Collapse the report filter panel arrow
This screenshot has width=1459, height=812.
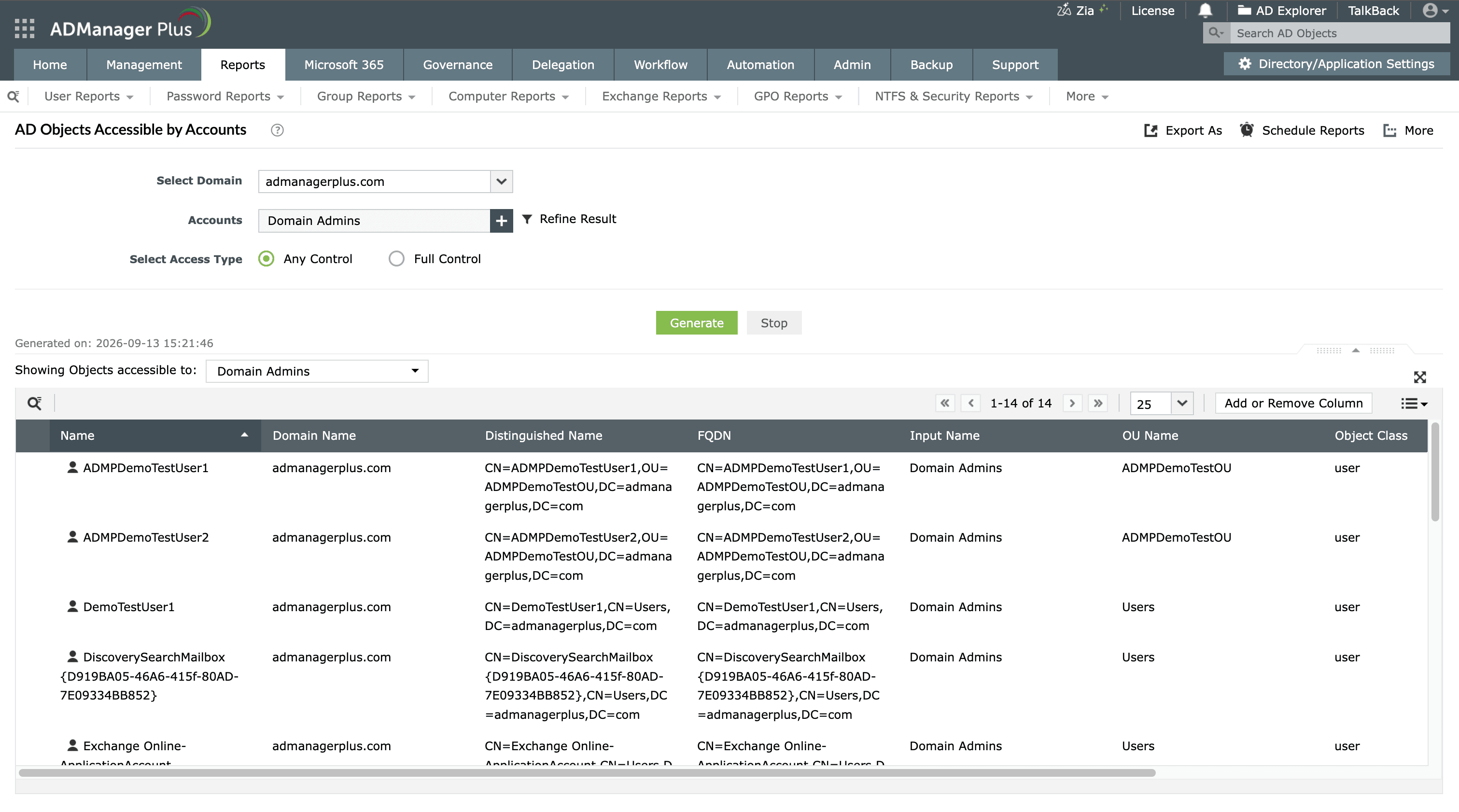pyautogui.click(x=1355, y=350)
